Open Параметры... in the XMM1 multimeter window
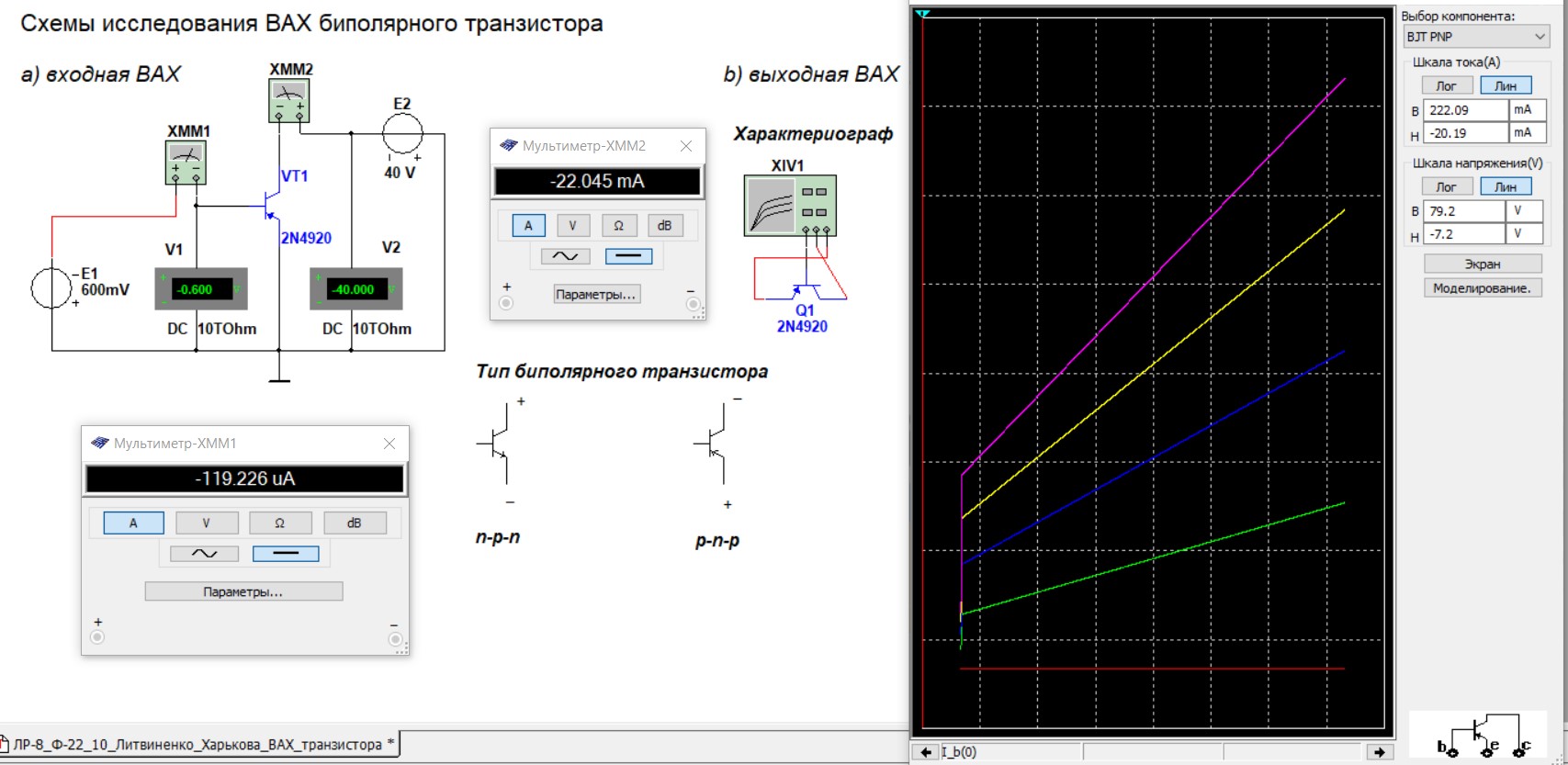 243,591
